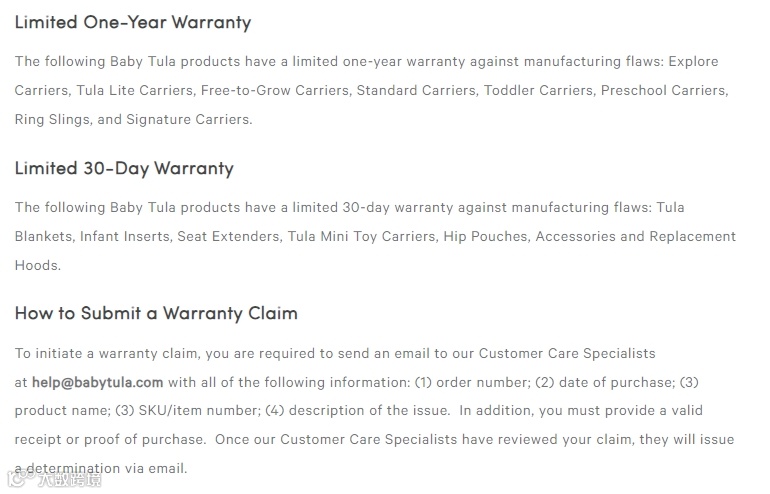Click 'Ring Slings' in the warranty list
Image resolution: width=770 pixels, height=494 pixels.
[x=53, y=119]
